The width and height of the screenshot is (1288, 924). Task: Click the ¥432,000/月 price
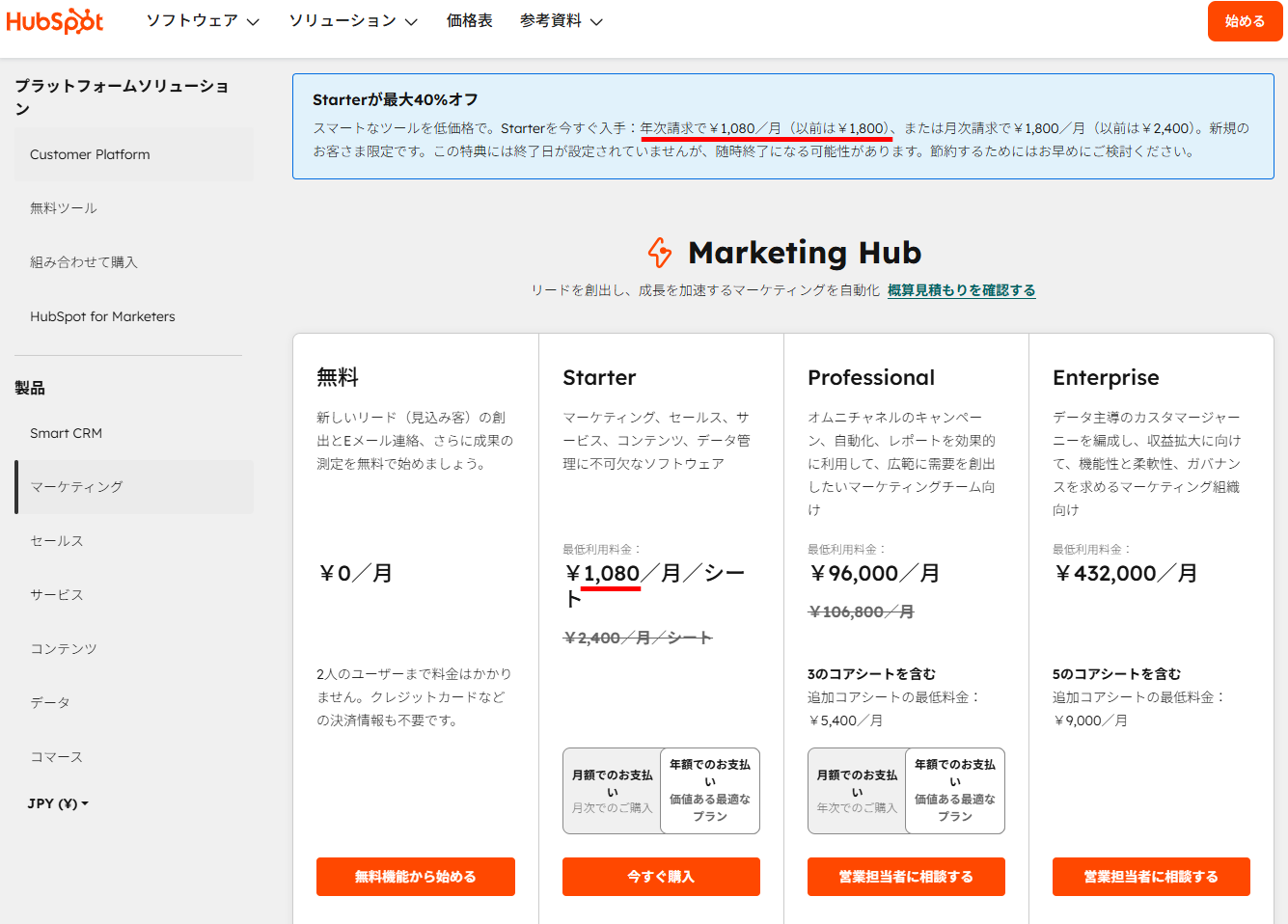click(1126, 574)
